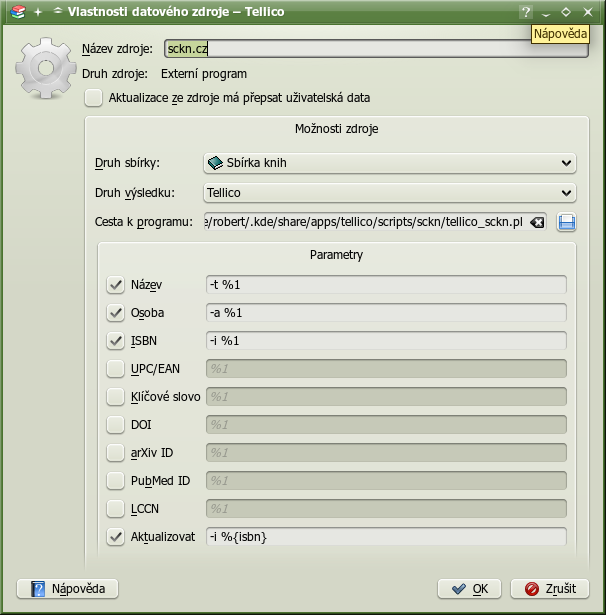The width and height of the screenshot is (606, 615).
Task: Edit the ISBN argument field '-i %1'
Action: coord(386,341)
